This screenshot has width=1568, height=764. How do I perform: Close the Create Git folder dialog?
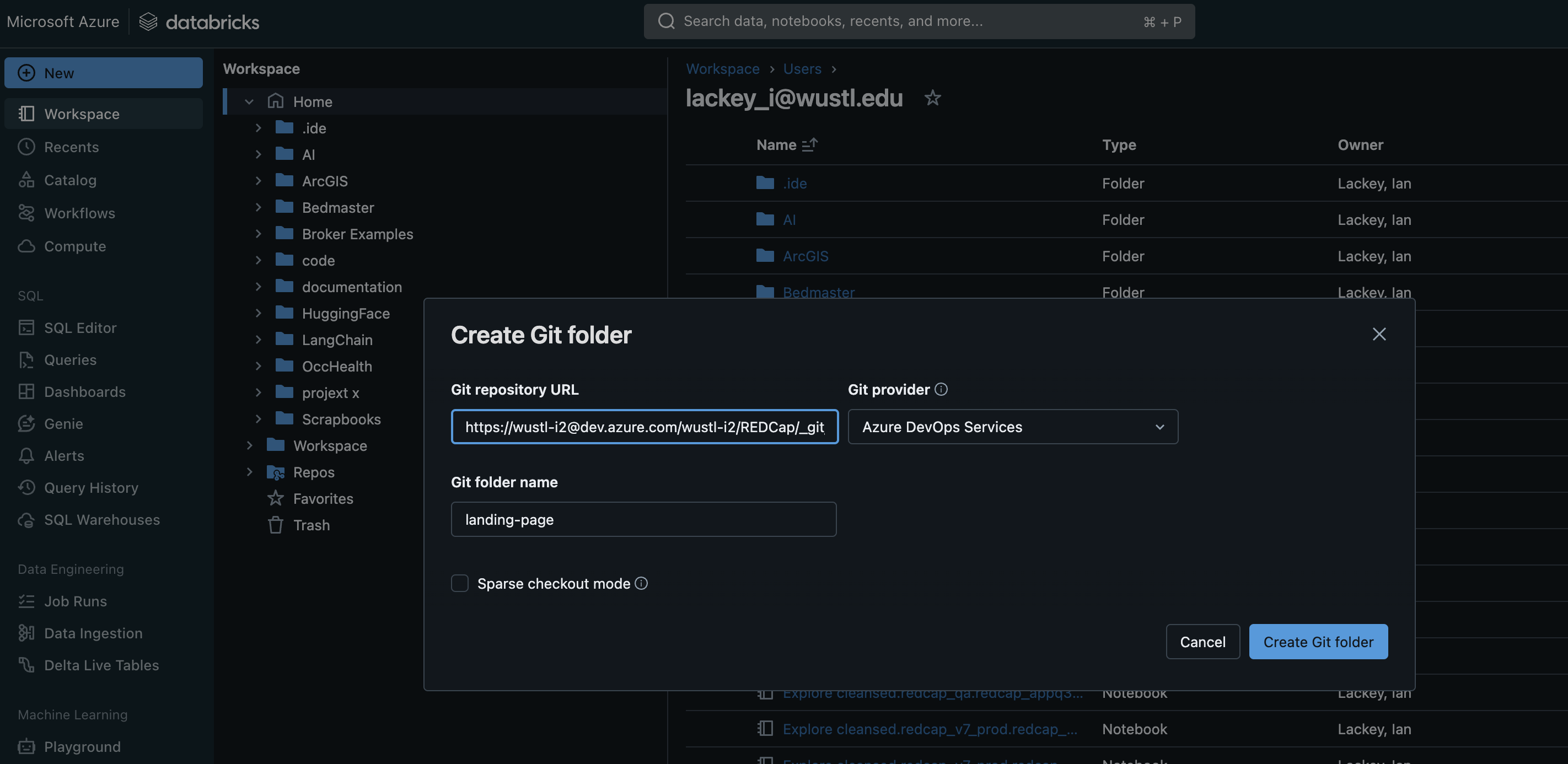(1379, 334)
